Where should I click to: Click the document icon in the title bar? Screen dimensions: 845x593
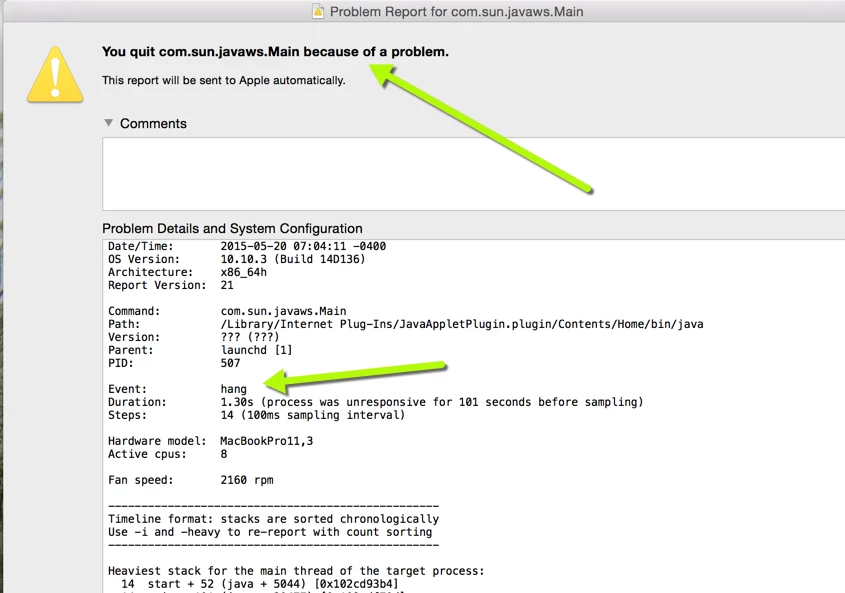(318, 11)
